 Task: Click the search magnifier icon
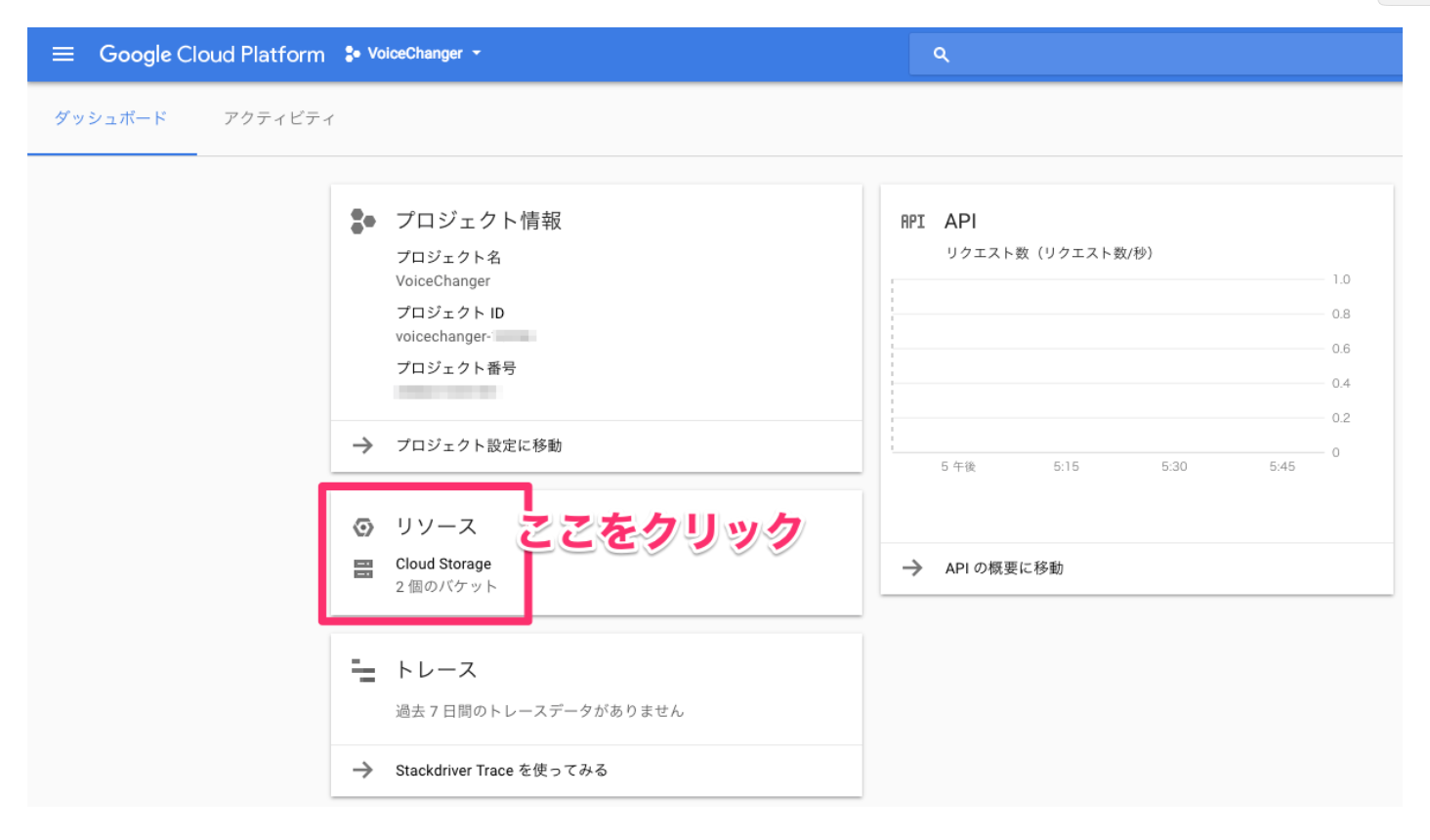tap(941, 55)
